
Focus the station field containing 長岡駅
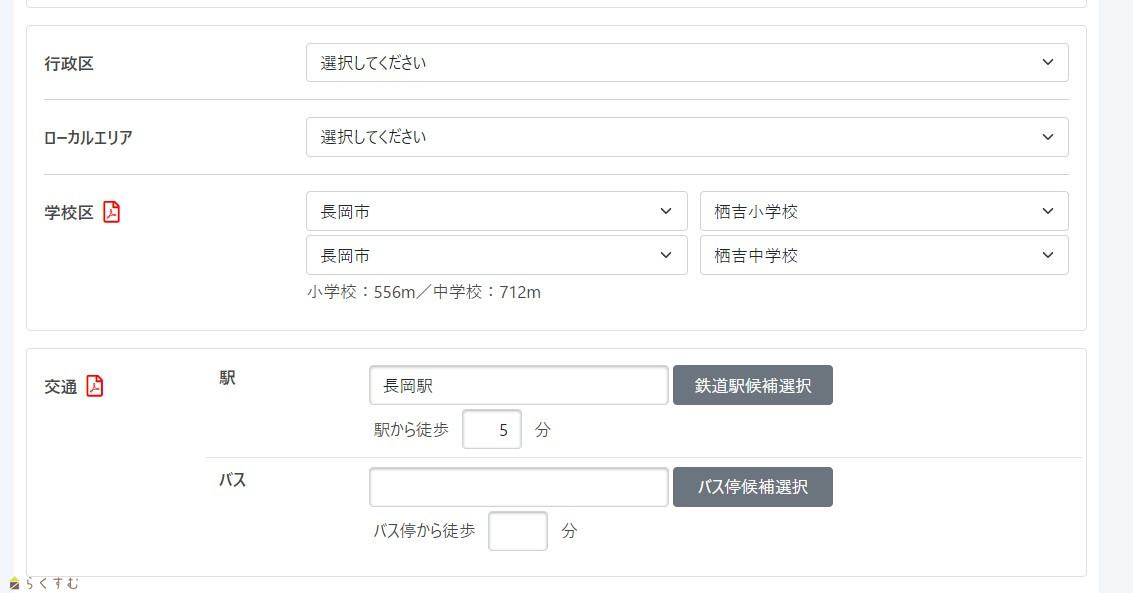point(518,385)
